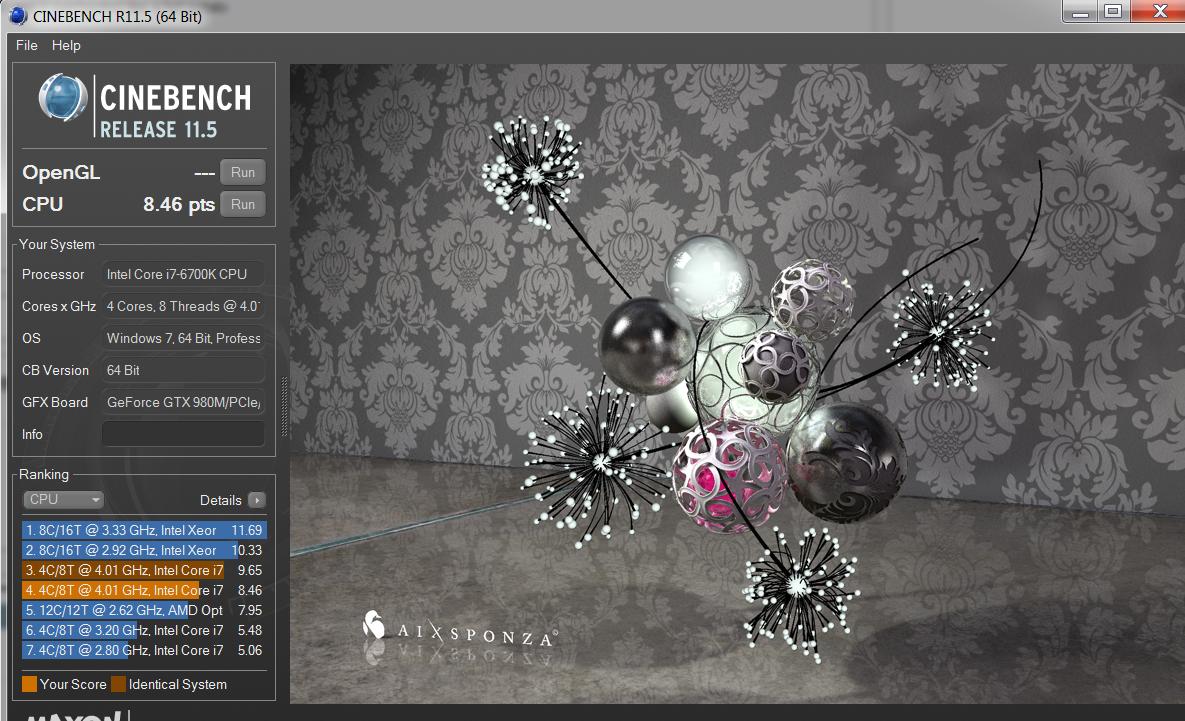Click the OS field Windows 7
1185x721 pixels.
click(x=184, y=338)
